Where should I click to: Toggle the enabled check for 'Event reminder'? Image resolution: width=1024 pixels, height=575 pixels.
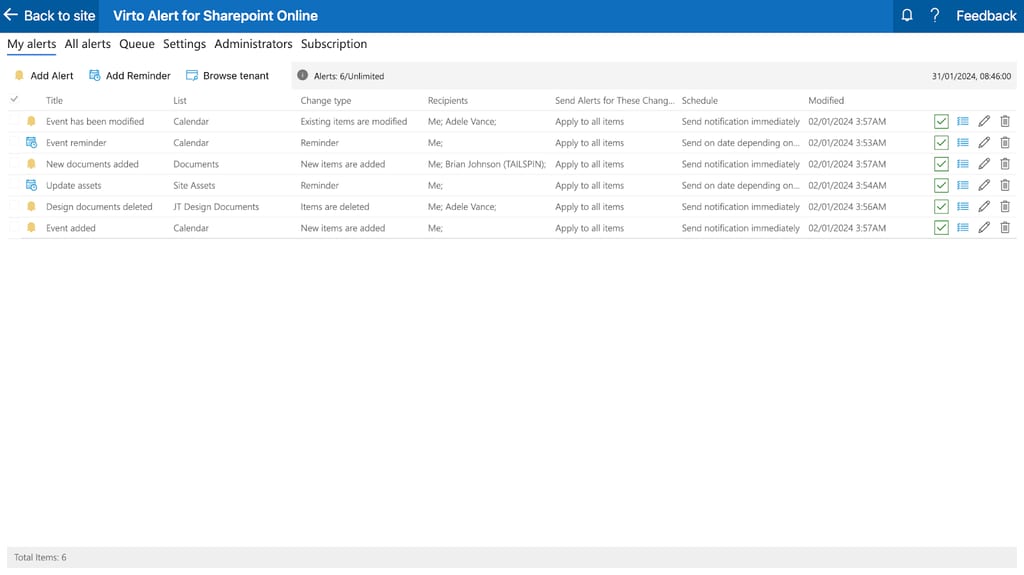(x=941, y=142)
